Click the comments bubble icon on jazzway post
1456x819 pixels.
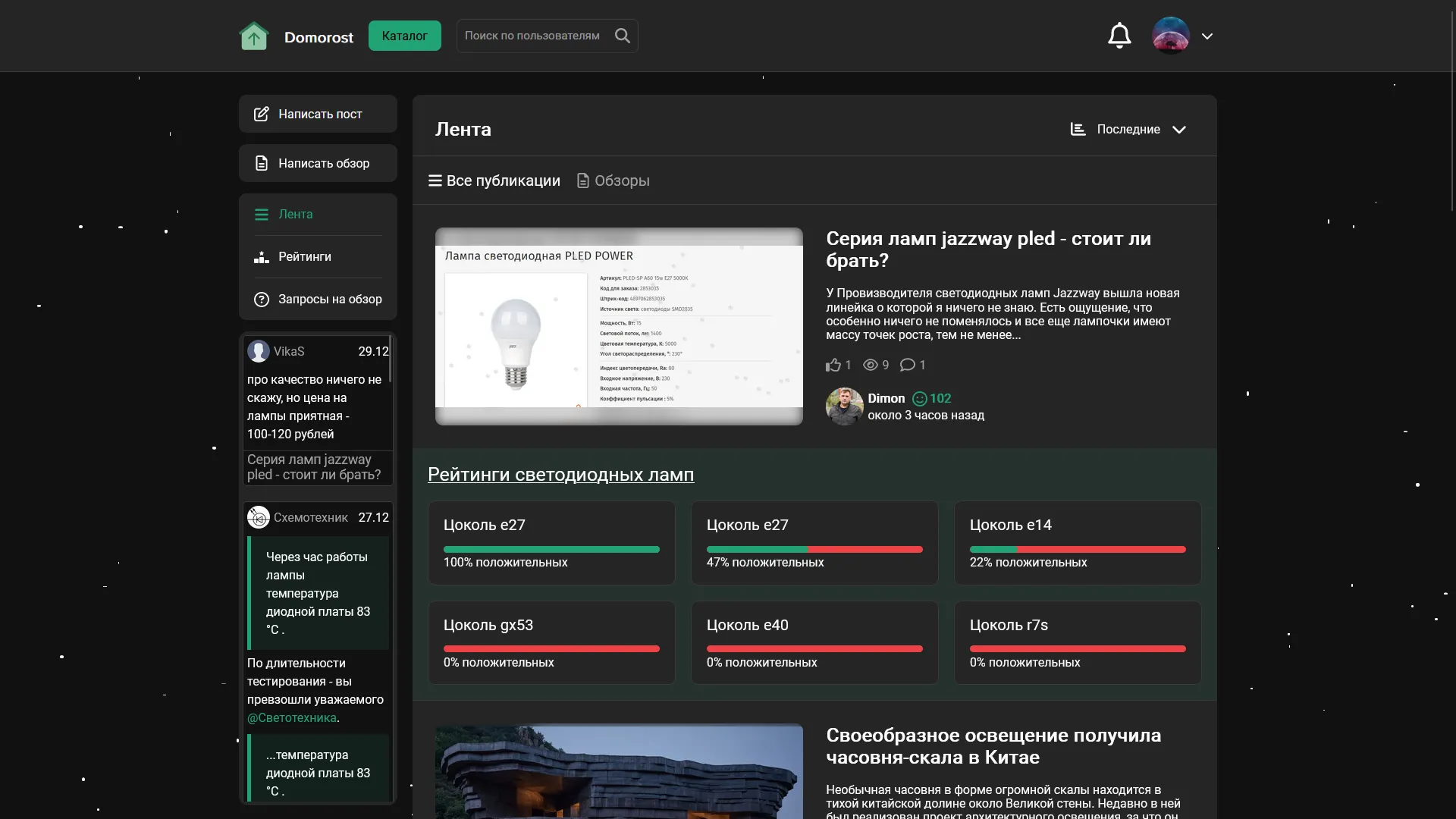[x=907, y=365]
